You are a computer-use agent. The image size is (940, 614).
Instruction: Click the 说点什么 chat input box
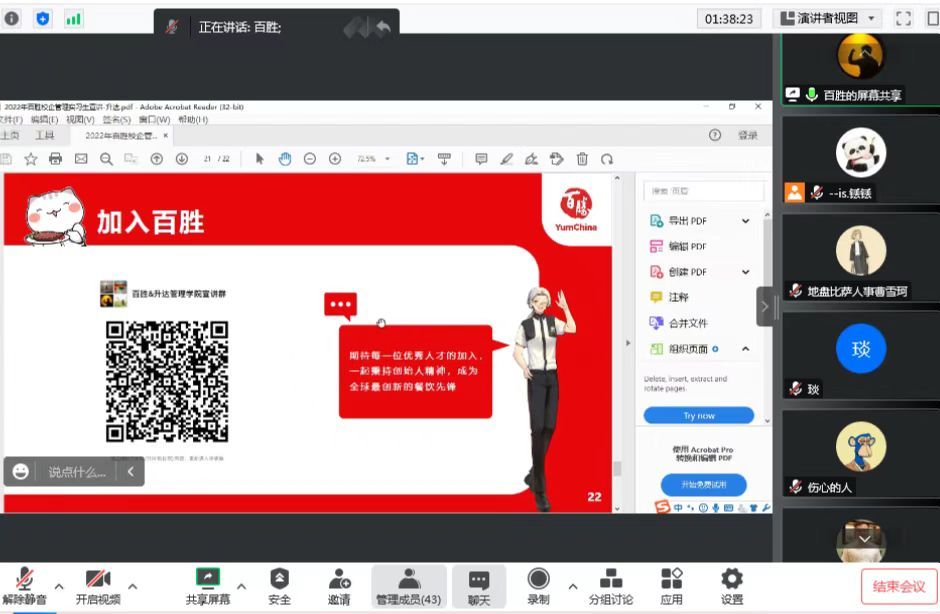coord(77,472)
